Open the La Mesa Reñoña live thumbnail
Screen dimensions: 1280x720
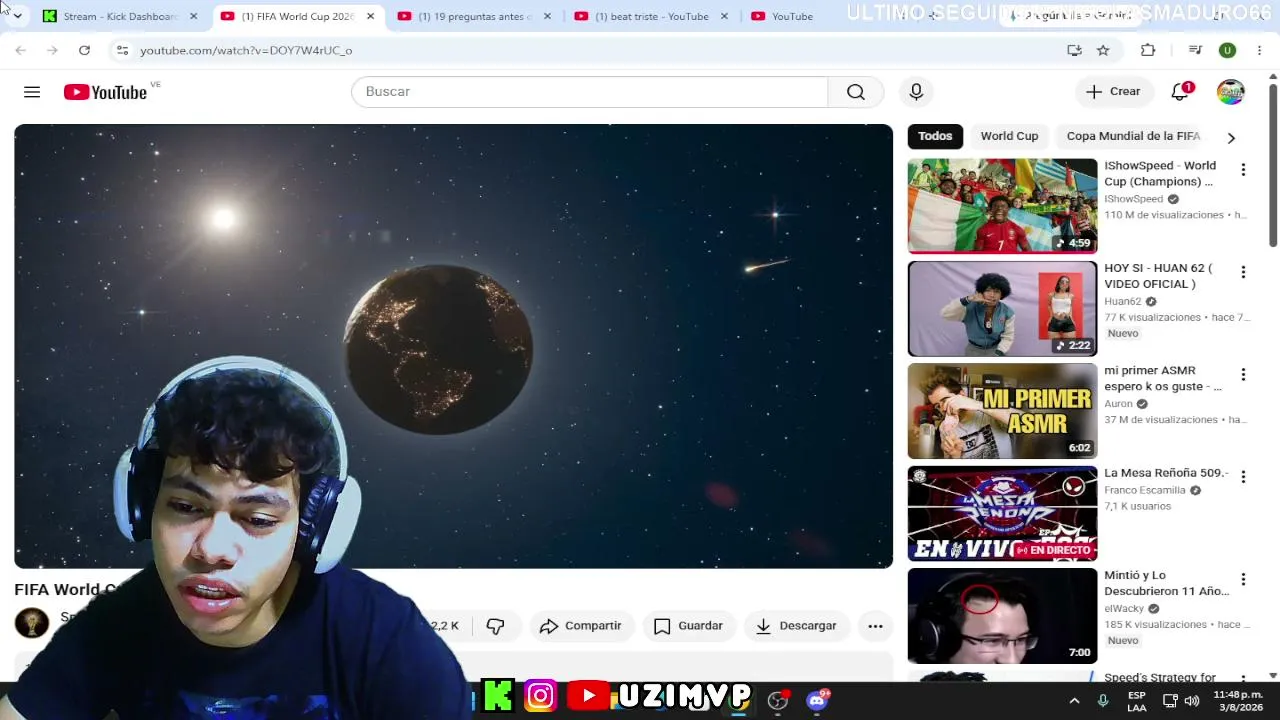1002,514
